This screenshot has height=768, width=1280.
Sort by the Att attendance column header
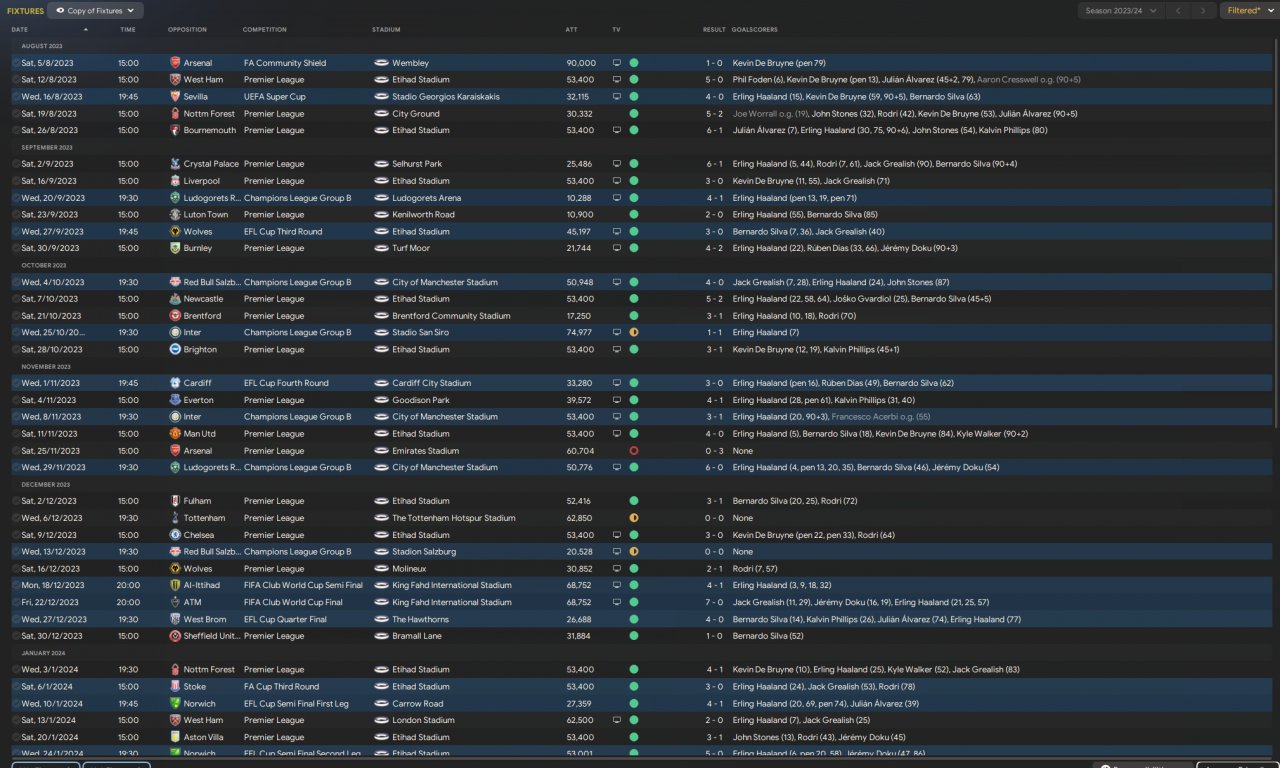(x=571, y=30)
